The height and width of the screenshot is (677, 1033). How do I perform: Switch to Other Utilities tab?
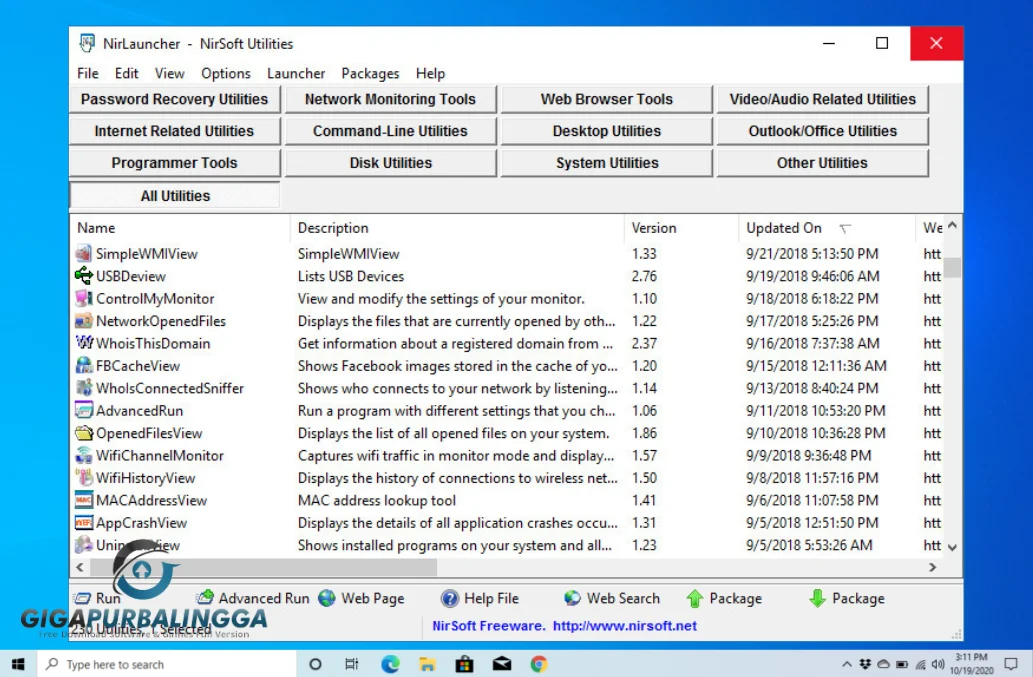pos(823,163)
